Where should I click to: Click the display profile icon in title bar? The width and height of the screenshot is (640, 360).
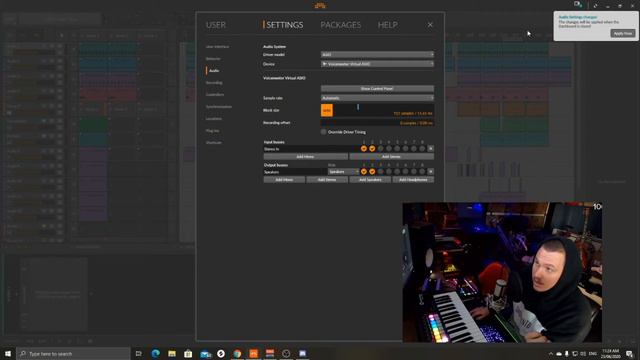(578, 4)
